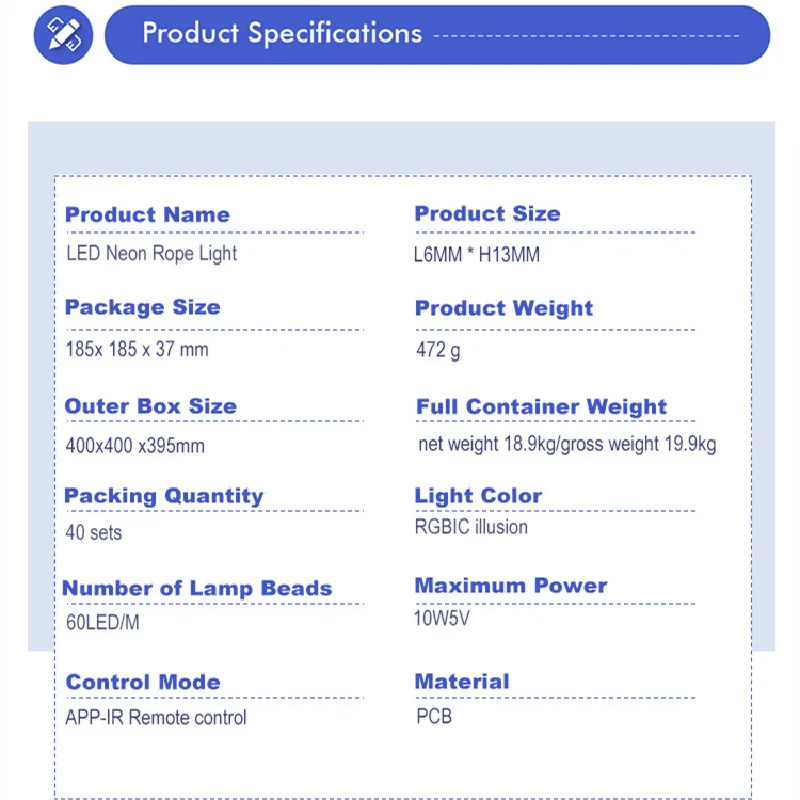The width and height of the screenshot is (800, 800).
Task: Click the Product Weight heading
Action: [504, 309]
